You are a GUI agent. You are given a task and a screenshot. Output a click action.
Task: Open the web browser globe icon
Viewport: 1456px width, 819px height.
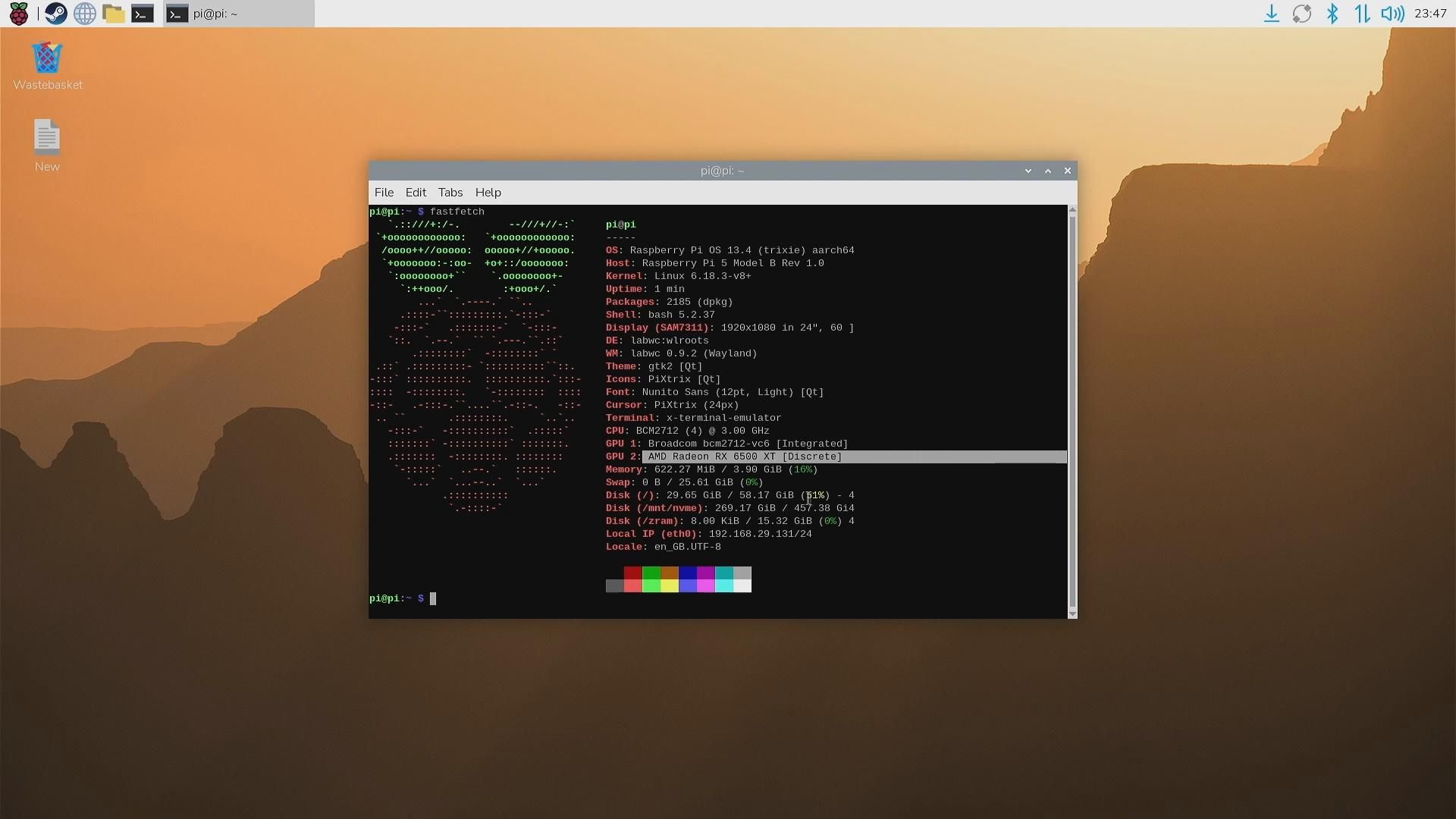pyautogui.click(x=85, y=14)
